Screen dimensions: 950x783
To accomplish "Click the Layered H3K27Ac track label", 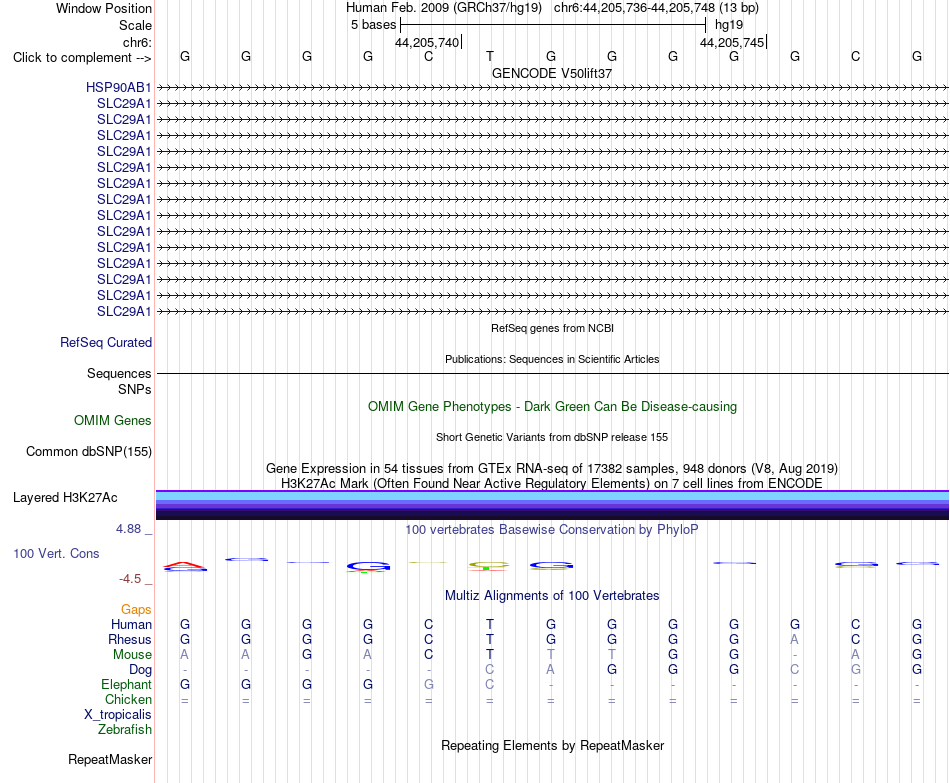I will pos(65,498).
